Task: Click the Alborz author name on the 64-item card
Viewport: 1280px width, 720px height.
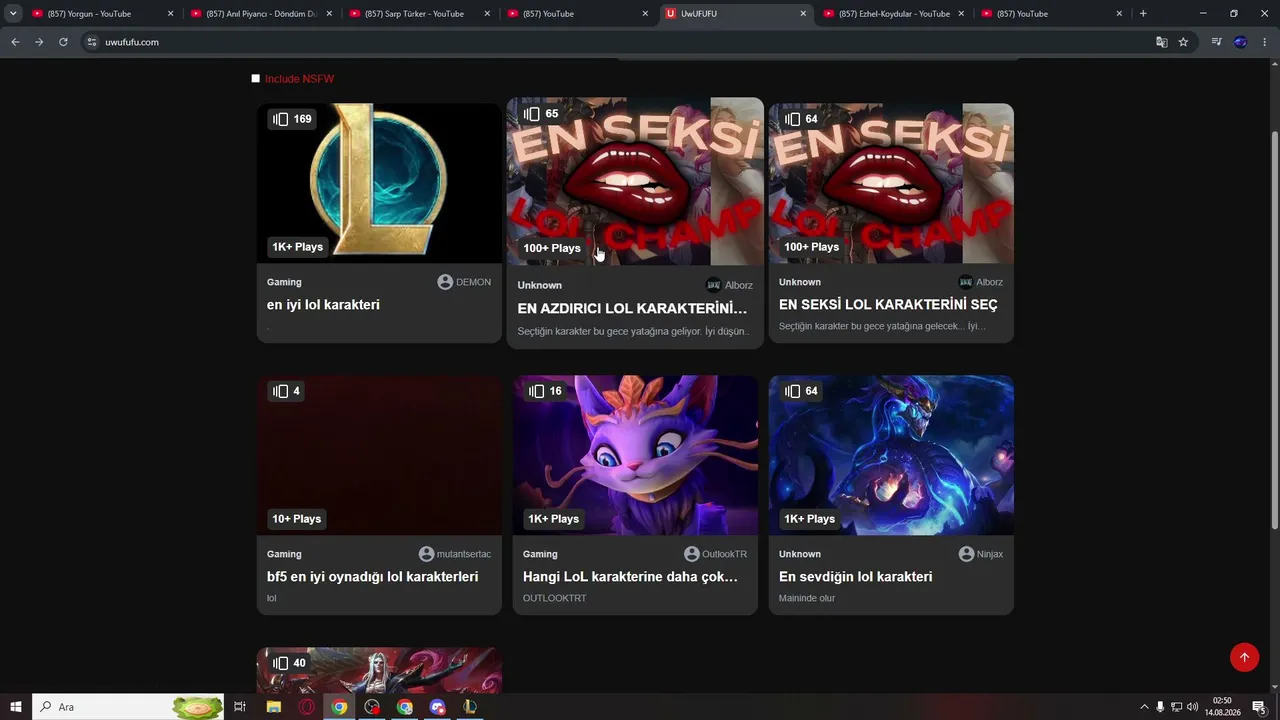Action: (x=989, y=282)
